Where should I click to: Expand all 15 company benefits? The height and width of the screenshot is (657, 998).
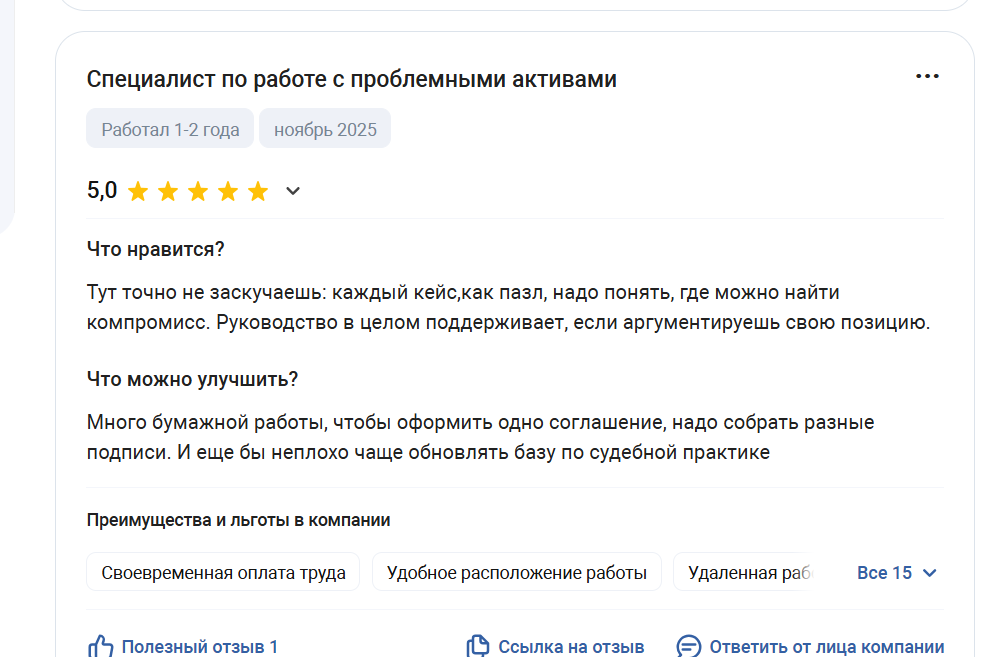pyautogui.click(x=885, y=573)
